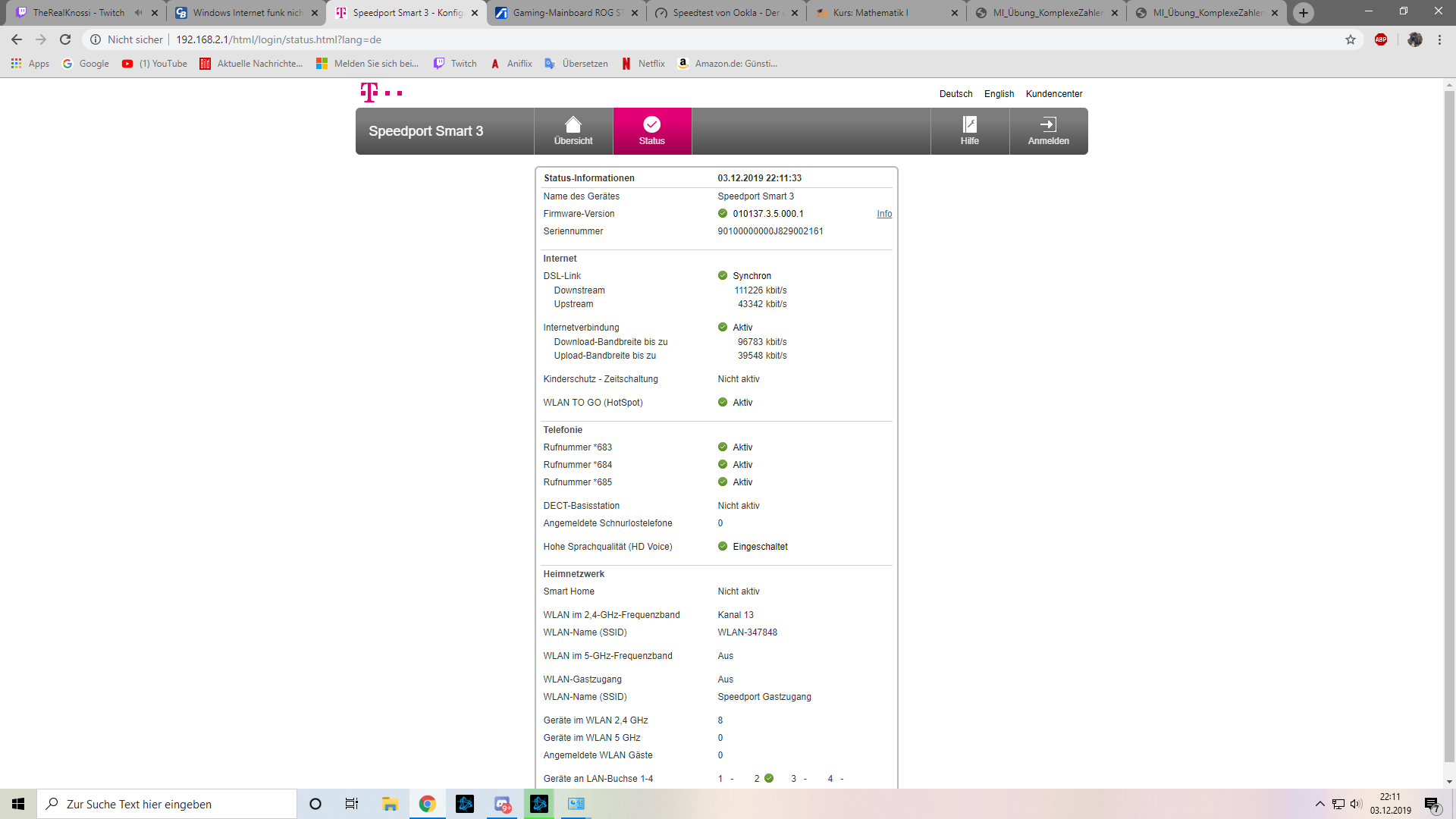Mute the TheRealKnossi Twitch tab audio

point(138,13)
